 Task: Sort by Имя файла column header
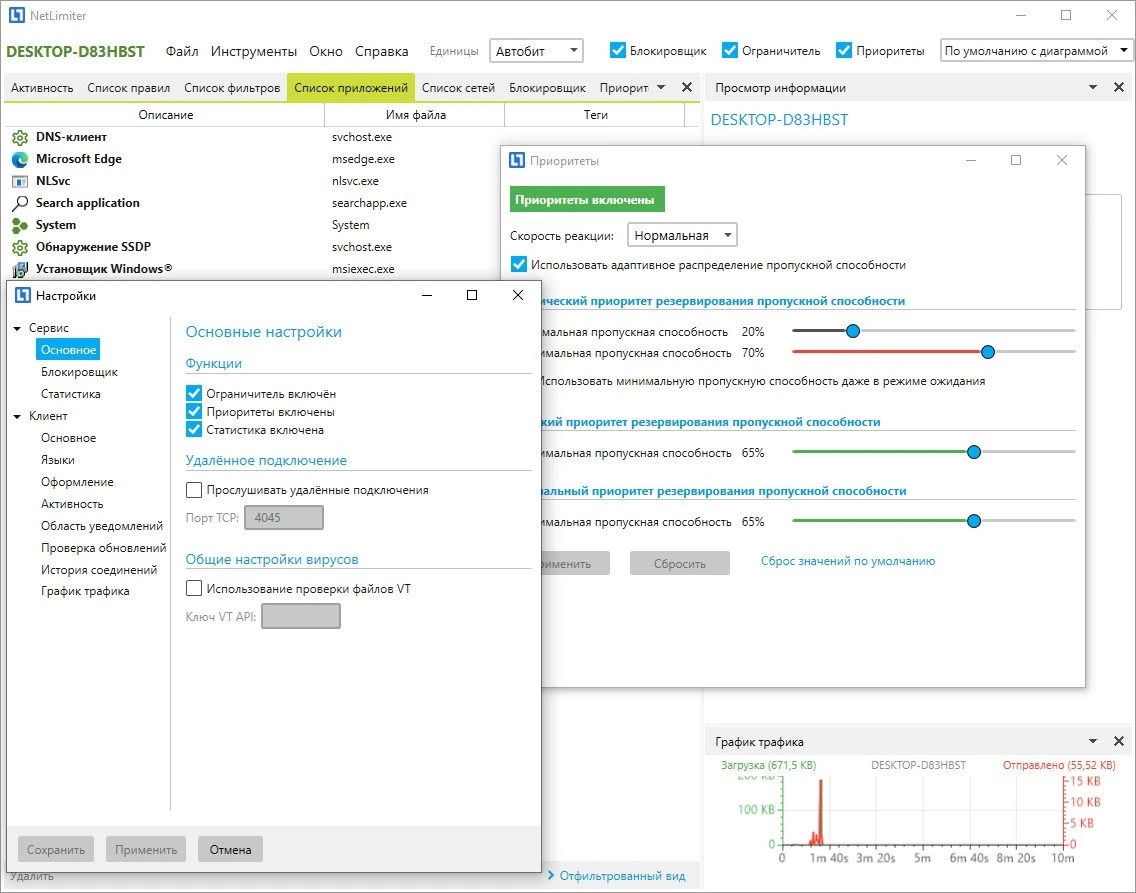pos(414,114)
